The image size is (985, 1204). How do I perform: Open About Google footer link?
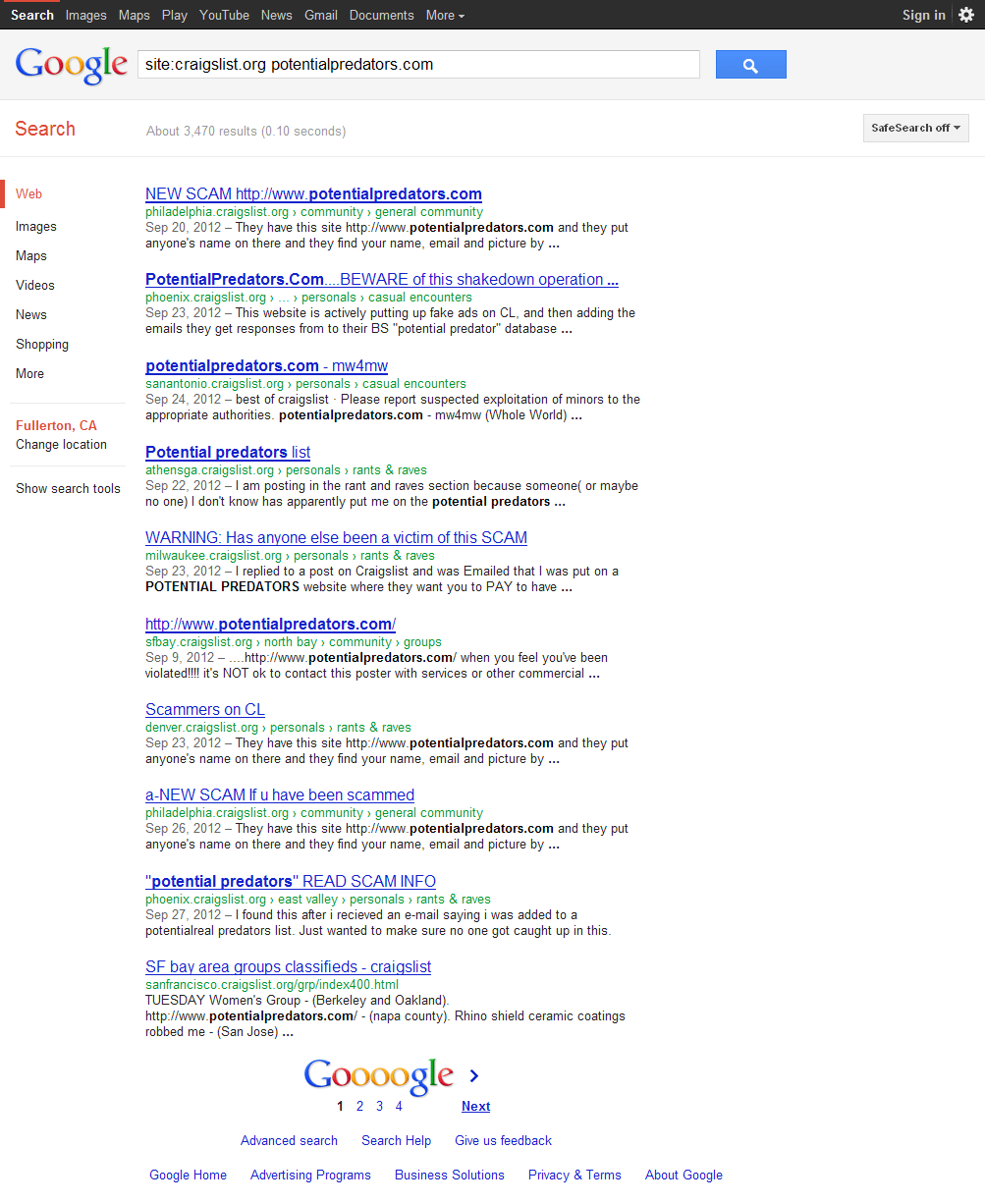click(x=684, y=1175)
